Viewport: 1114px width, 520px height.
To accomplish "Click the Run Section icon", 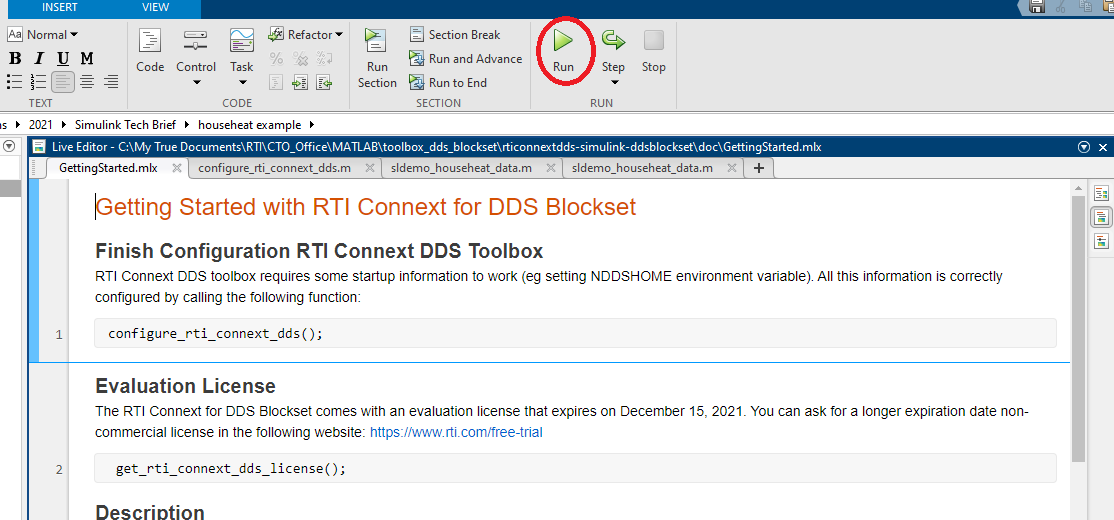I will click(x=375, y=40).
